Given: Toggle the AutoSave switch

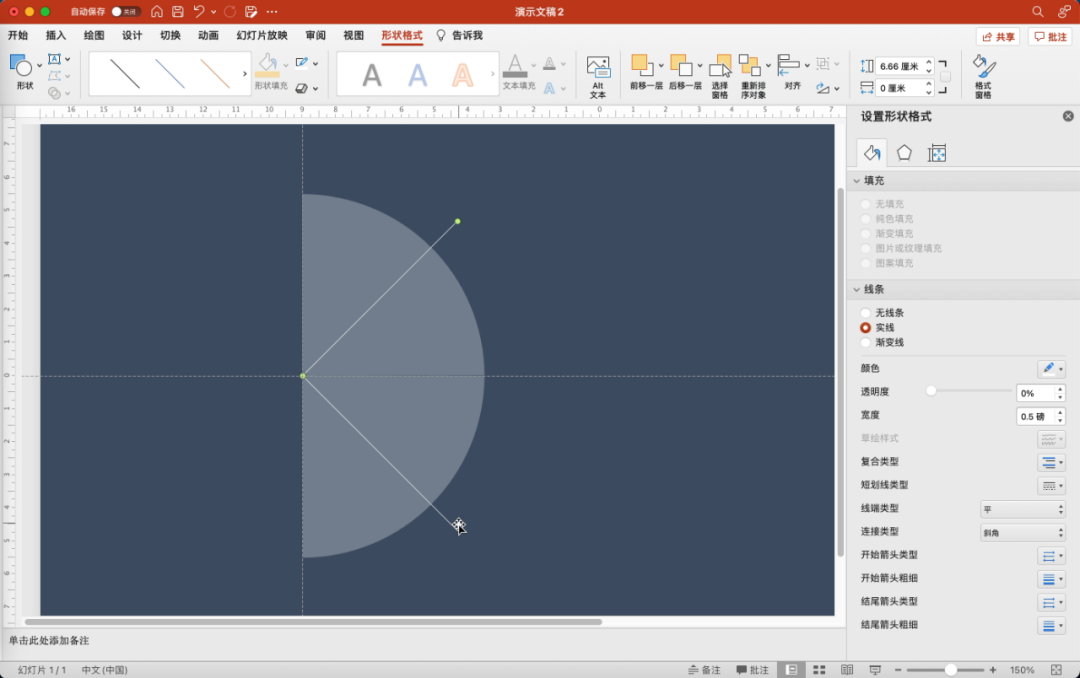Looking at the screenshot, I should coord(125,12).
